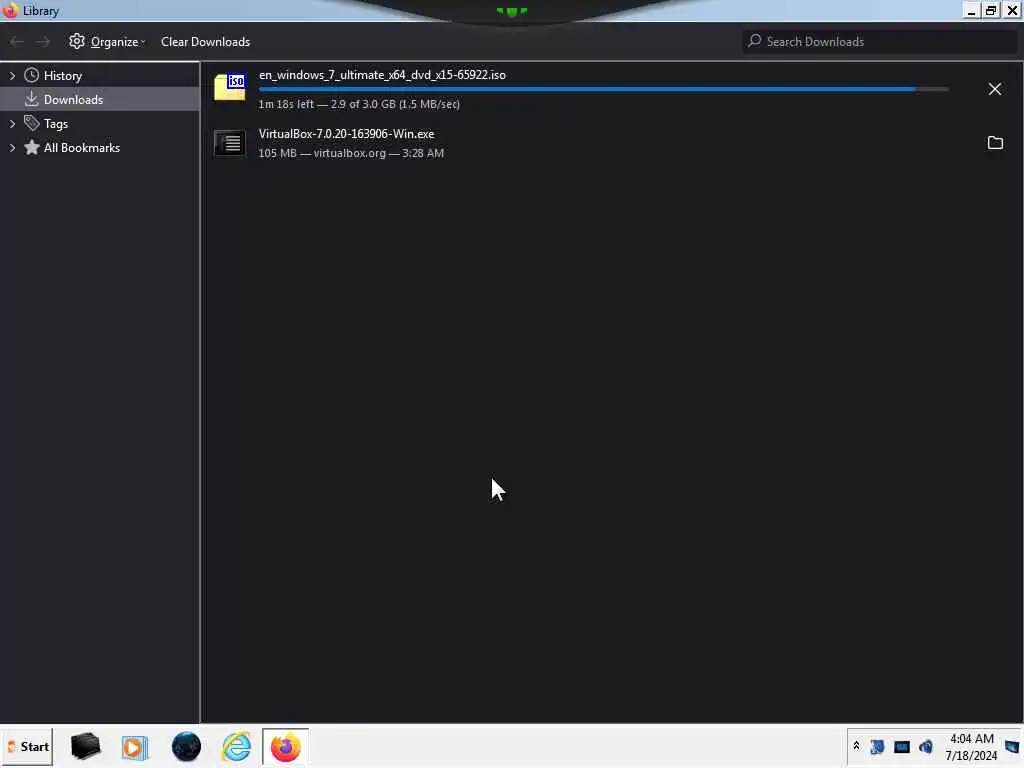Go forward in Library navigation
Screen dimensions: 1024x768
43,42
